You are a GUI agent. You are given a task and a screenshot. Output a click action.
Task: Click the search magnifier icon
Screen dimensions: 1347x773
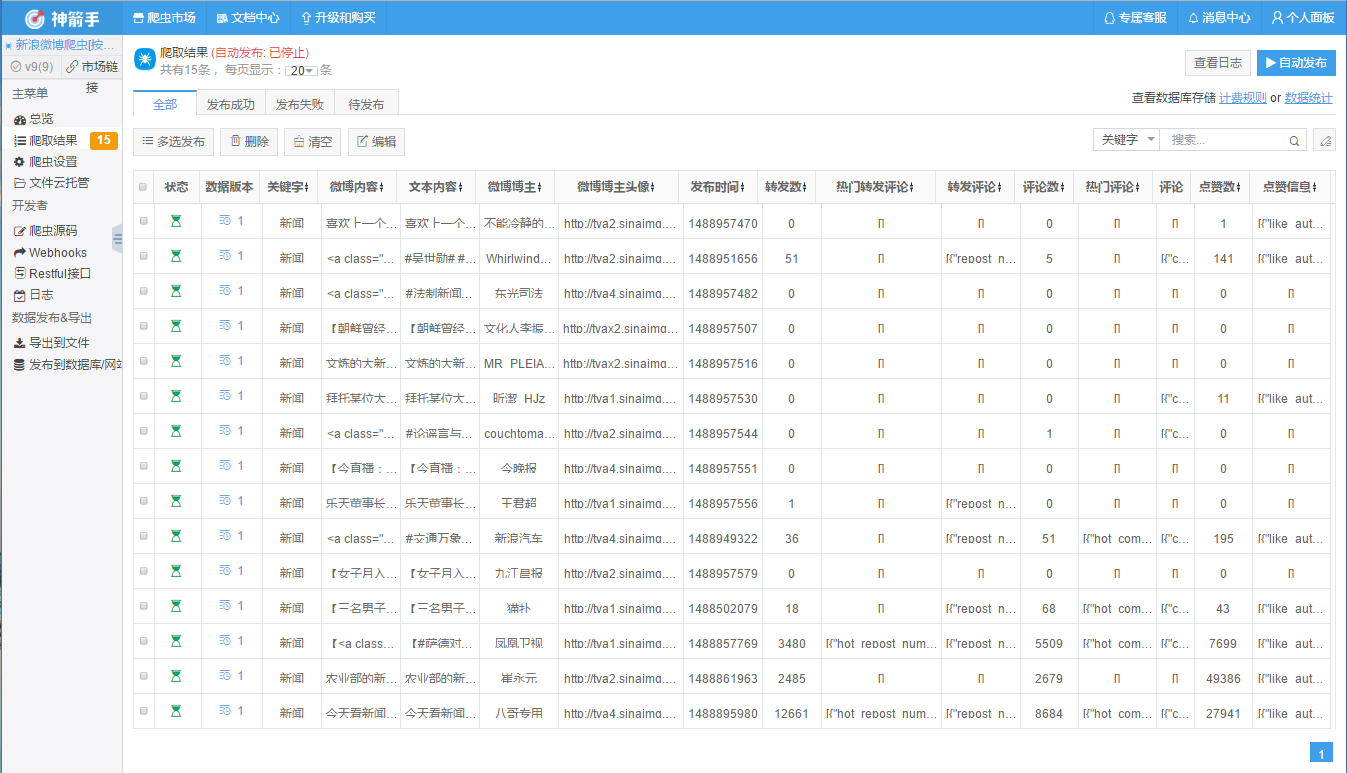tap(1294, 141)
